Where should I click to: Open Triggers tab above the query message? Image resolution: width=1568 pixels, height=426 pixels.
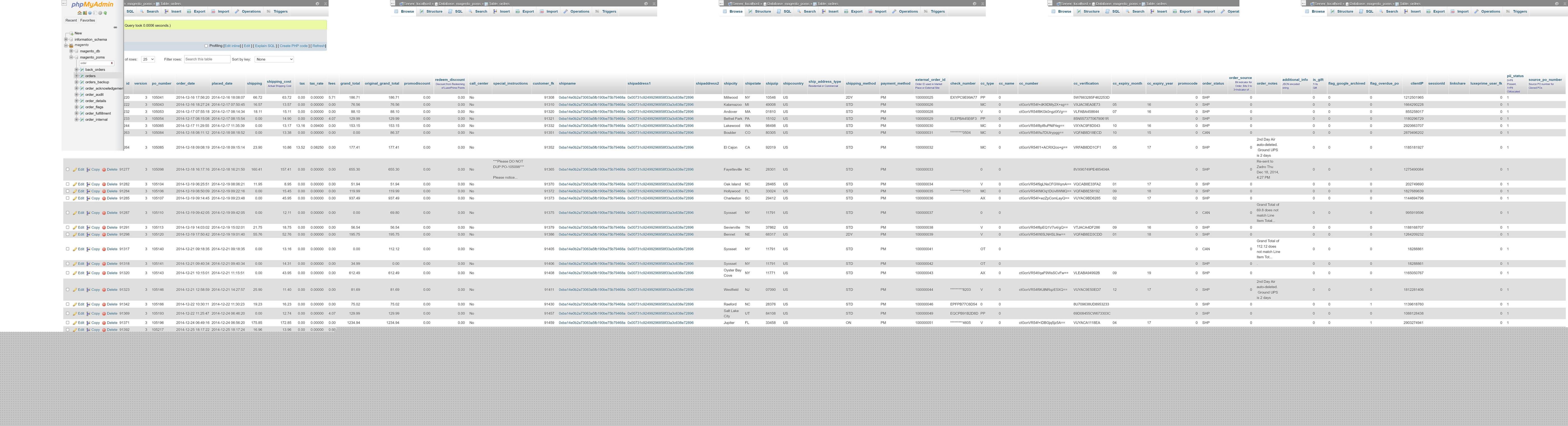(x=277, y=11)
